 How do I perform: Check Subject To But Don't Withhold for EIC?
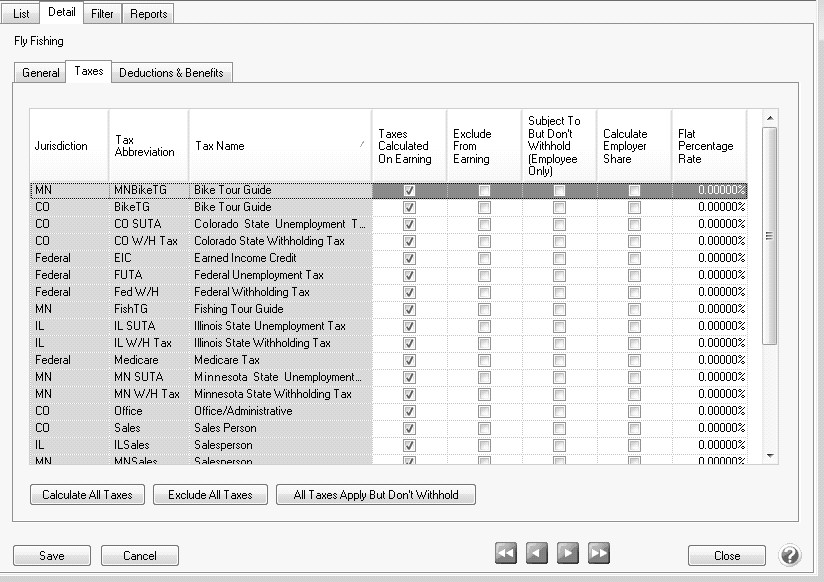pos(559,258)
